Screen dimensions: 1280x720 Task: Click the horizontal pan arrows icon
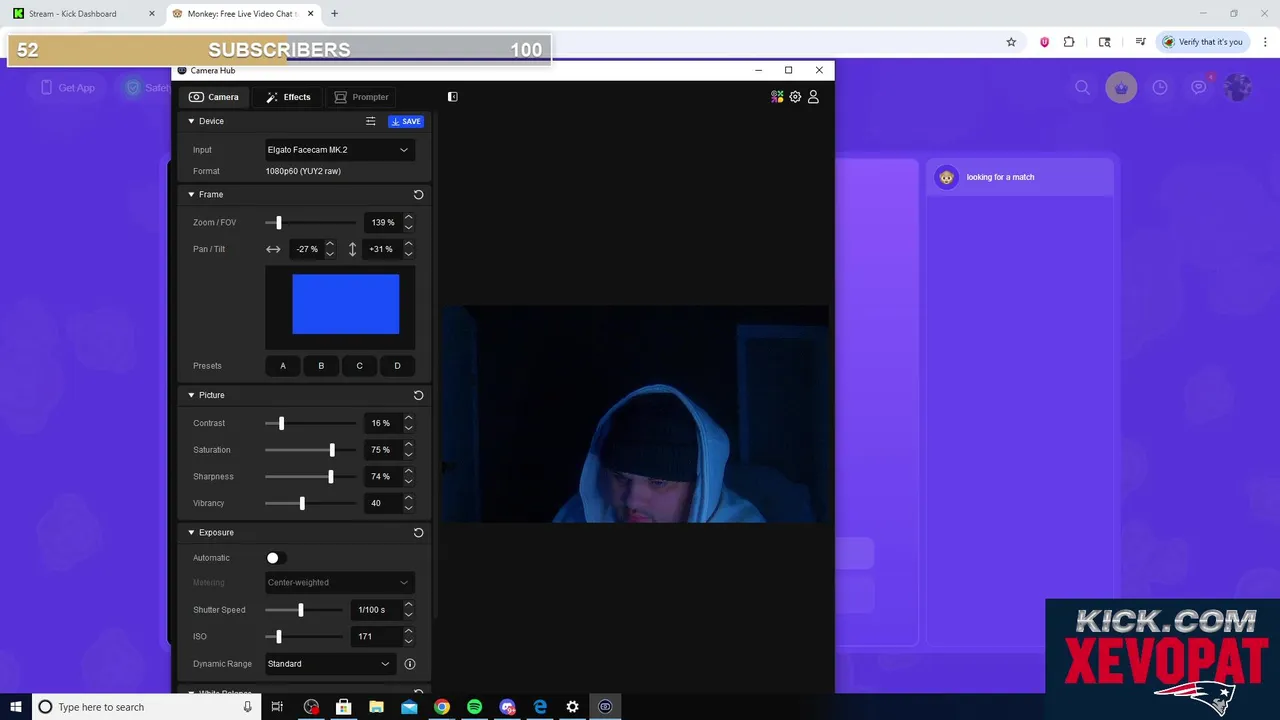click(273, 249)
